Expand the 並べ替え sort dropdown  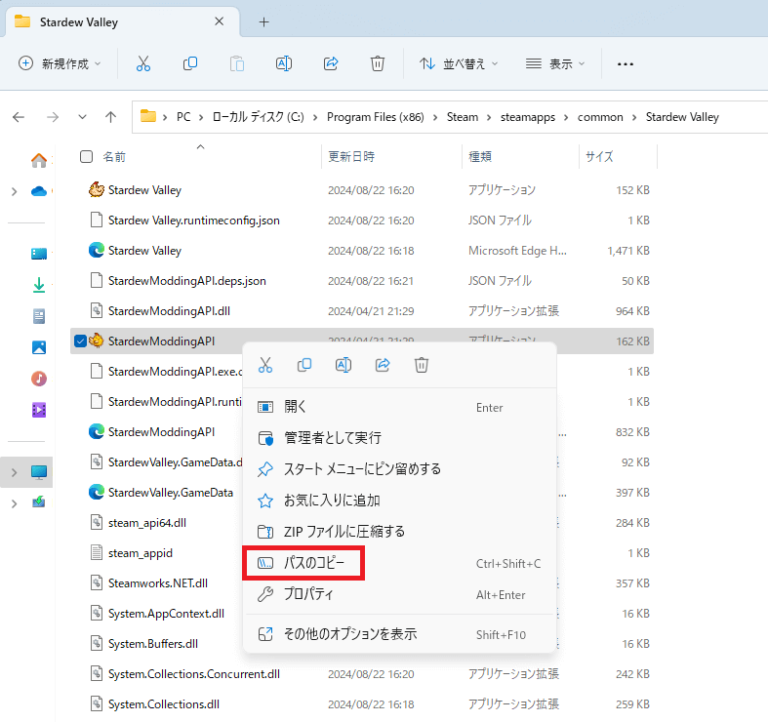[x=458, y=63]
